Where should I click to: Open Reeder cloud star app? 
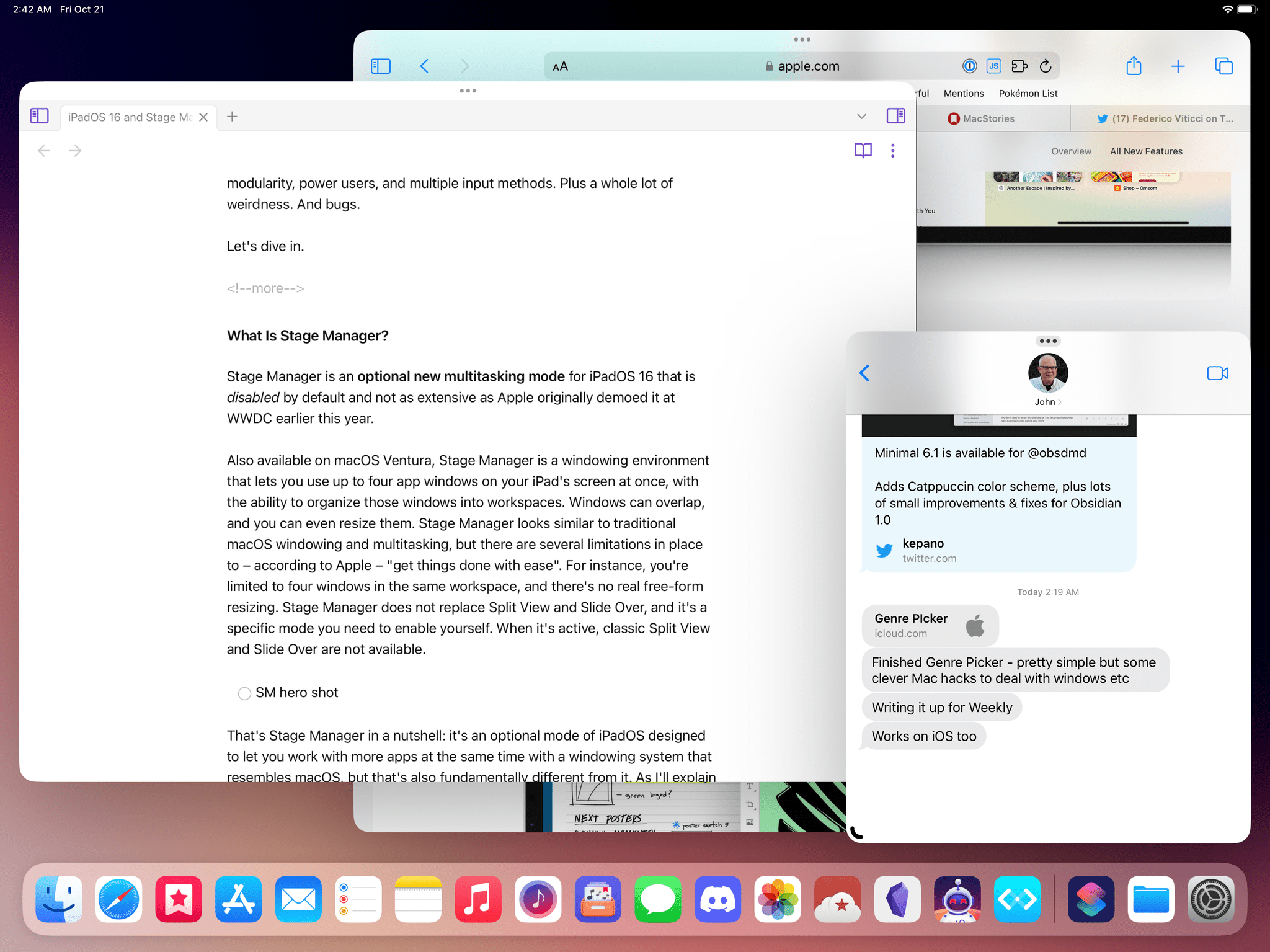837,899
